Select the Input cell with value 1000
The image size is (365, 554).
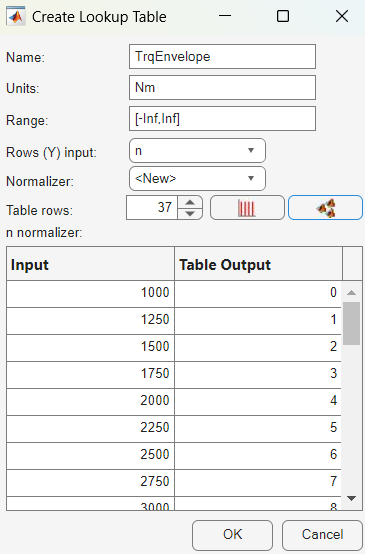[90, 293]
